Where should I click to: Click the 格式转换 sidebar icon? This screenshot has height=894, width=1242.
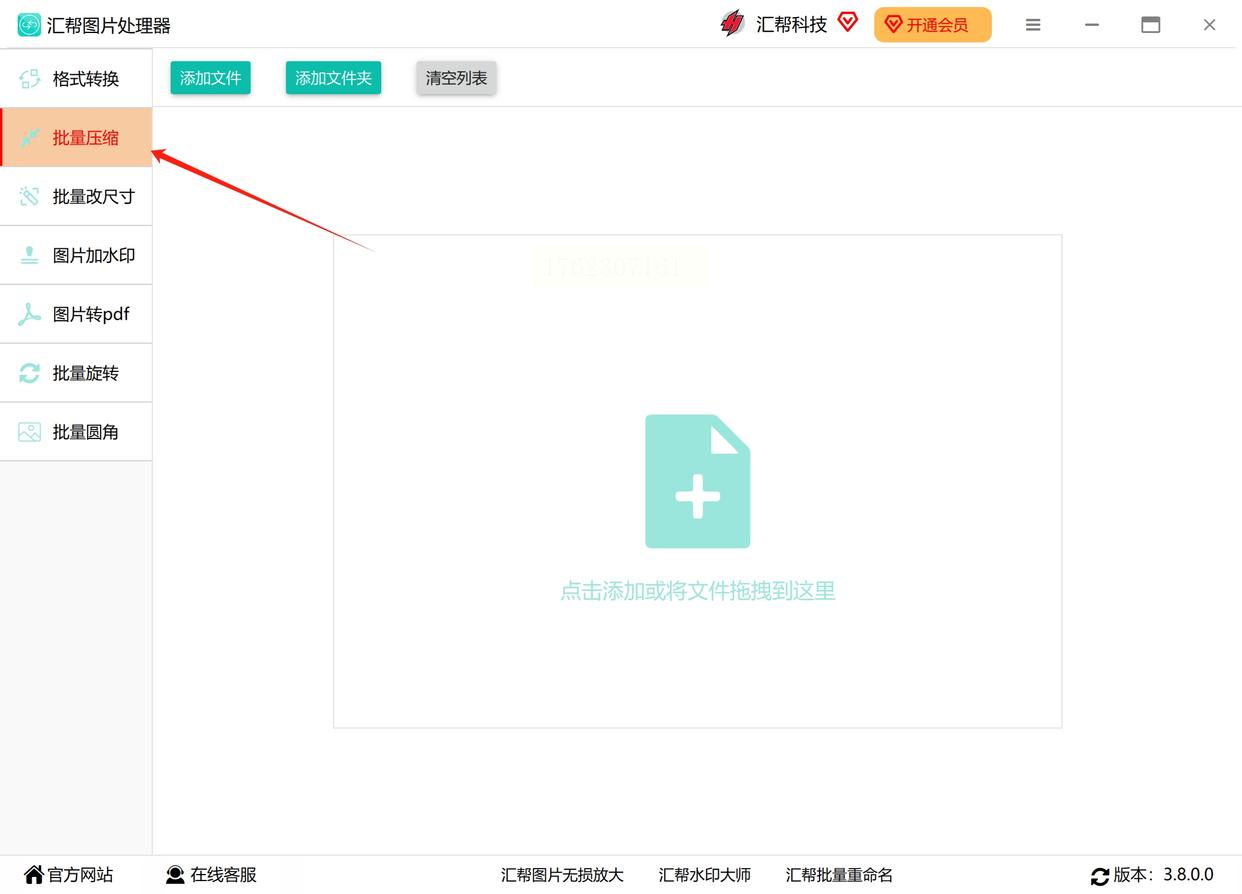pos(30,79)
